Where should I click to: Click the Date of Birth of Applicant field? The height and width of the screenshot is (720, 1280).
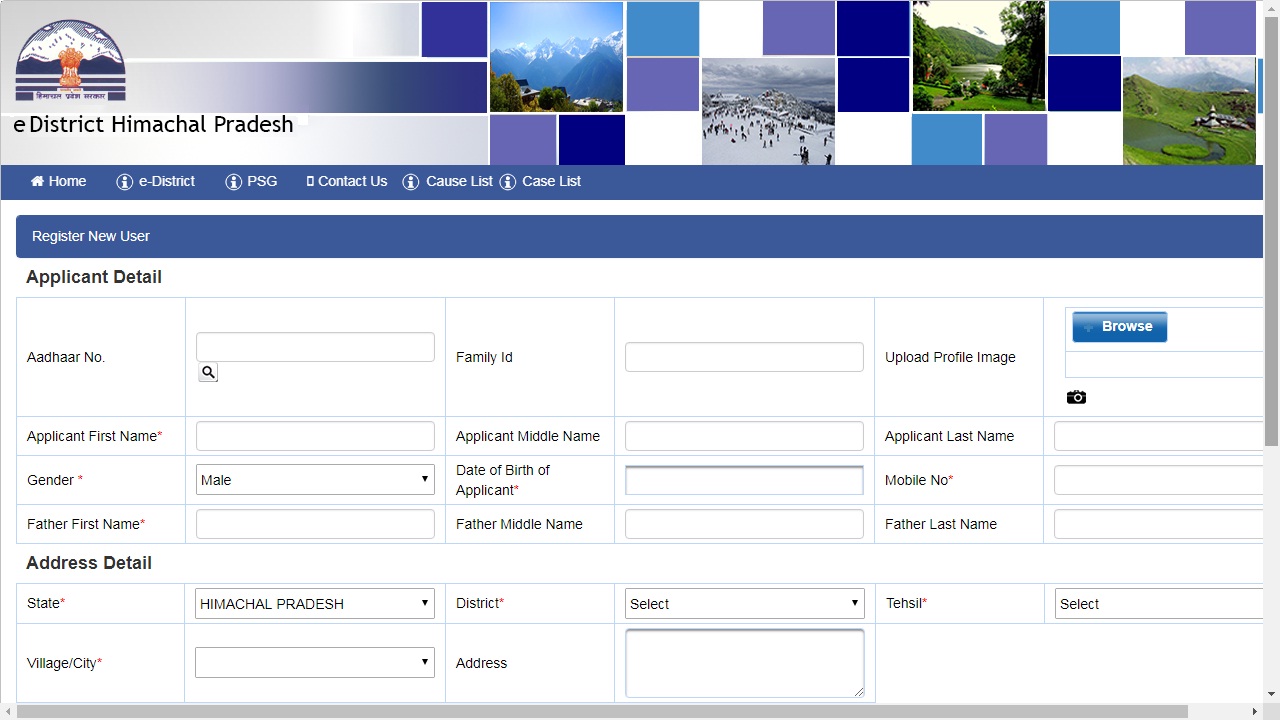coord(744,479)
